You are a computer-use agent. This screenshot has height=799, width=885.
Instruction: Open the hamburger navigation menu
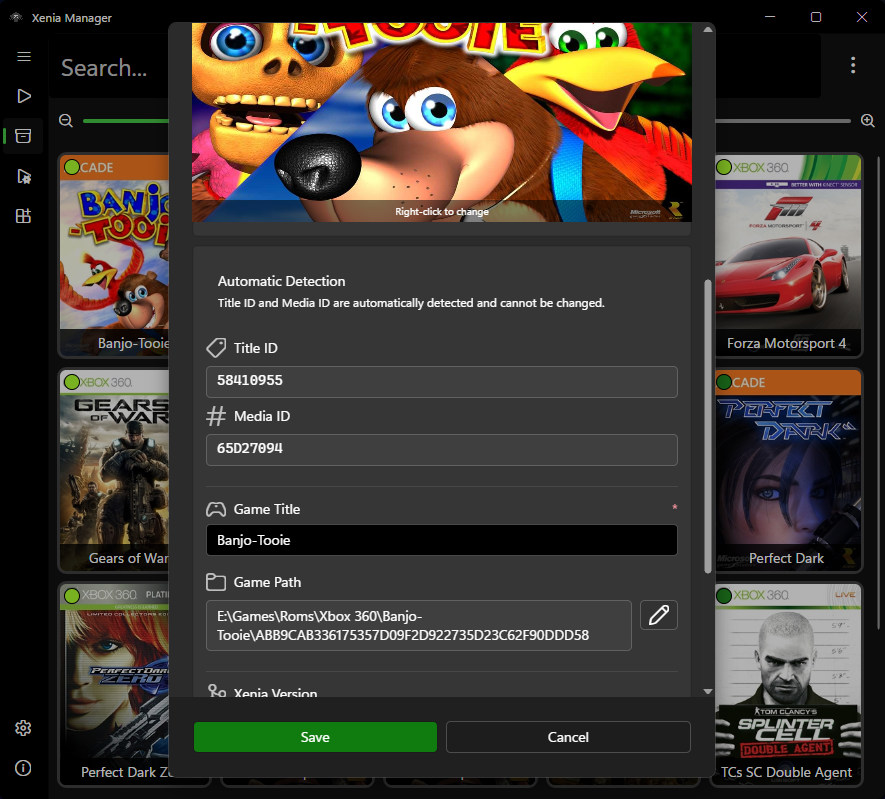point(24,56)
